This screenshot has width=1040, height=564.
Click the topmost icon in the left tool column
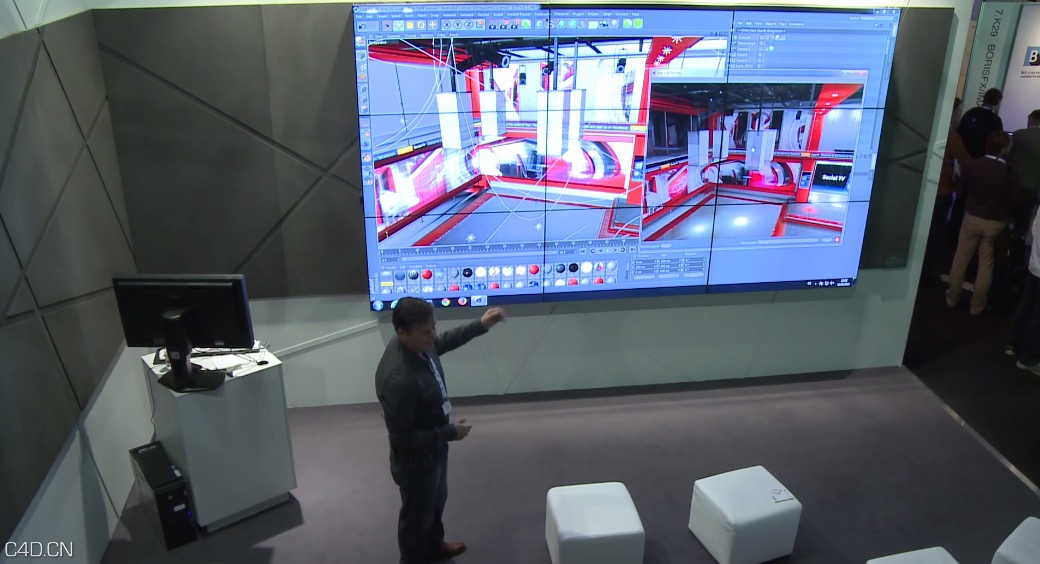(x=360, y=42)
